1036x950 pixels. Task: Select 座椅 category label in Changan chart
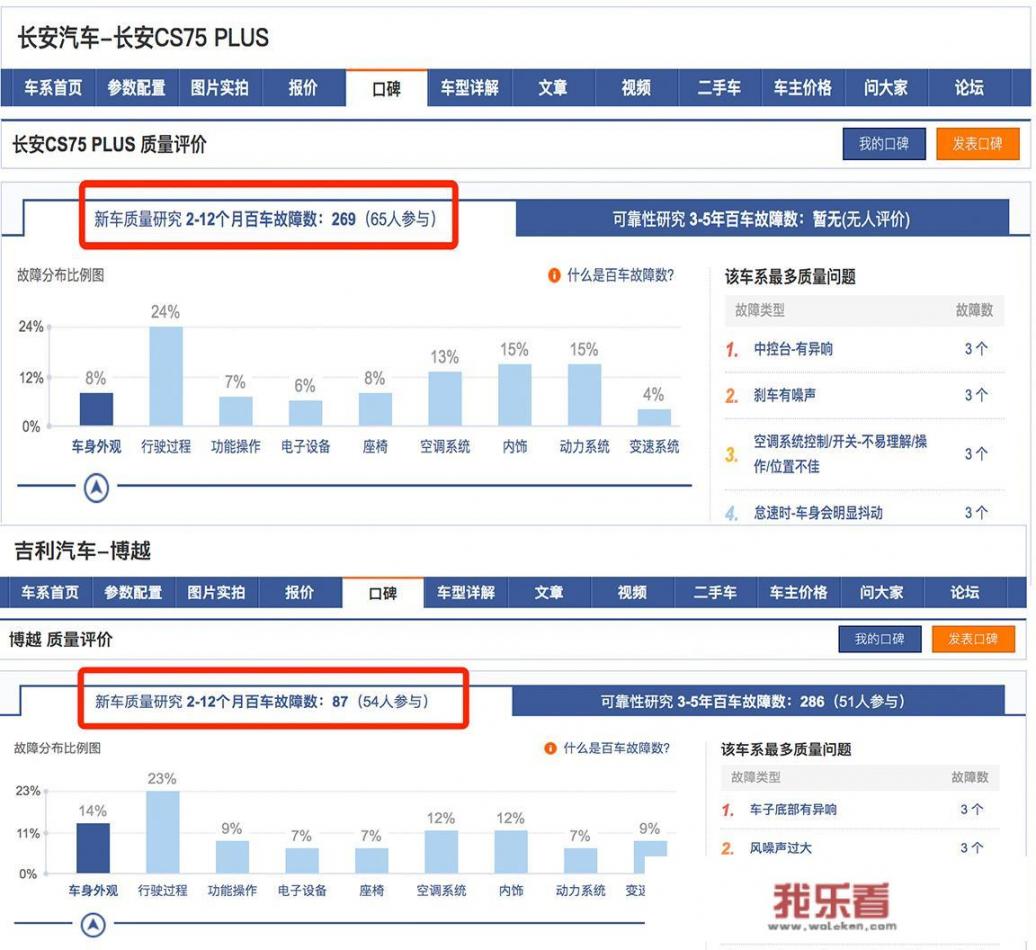[375, 447]
